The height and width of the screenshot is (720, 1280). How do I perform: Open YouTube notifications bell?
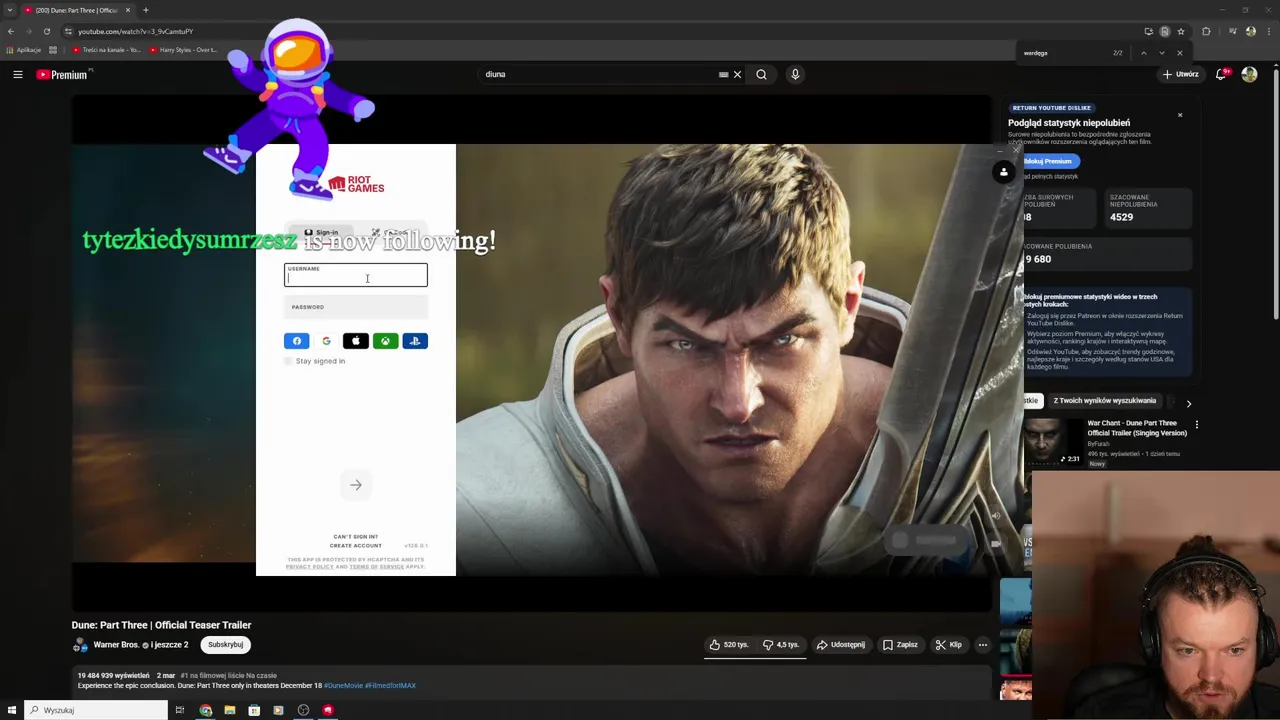tap(1222, 74)
